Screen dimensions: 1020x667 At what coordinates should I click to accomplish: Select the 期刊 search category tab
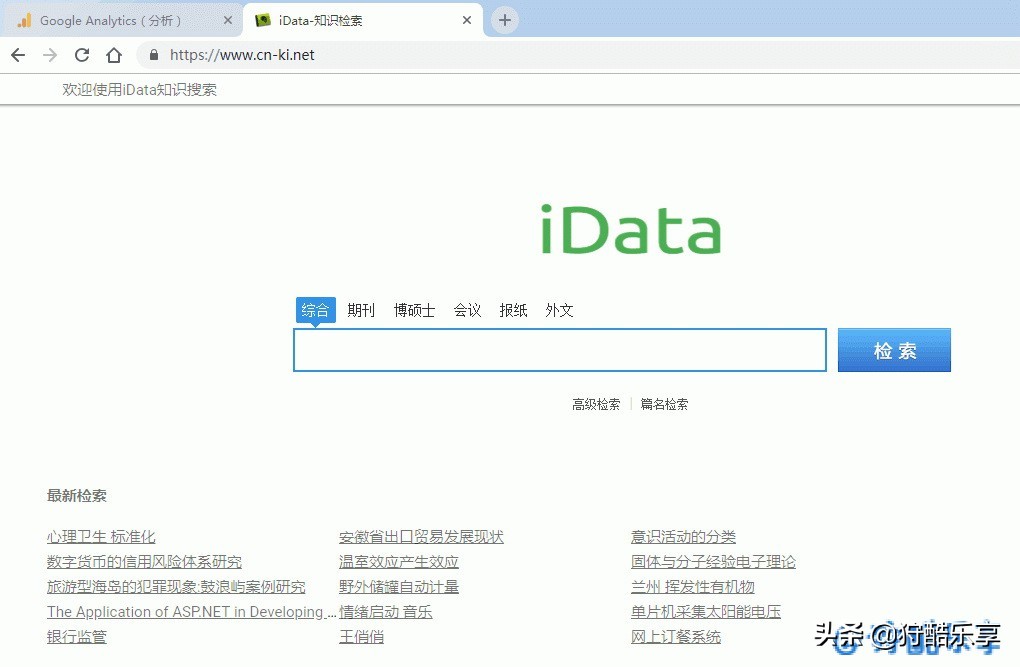coord(361,310)
